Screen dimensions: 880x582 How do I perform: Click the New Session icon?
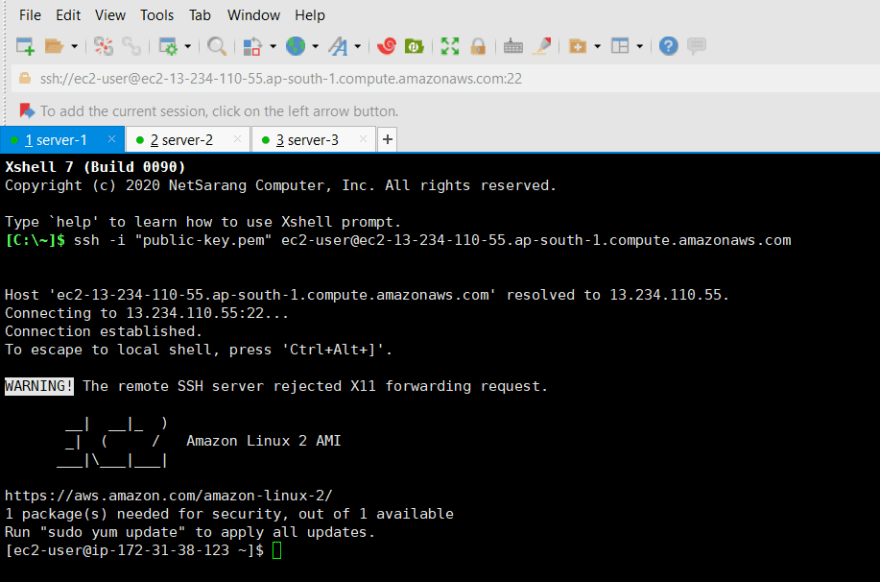25,46
